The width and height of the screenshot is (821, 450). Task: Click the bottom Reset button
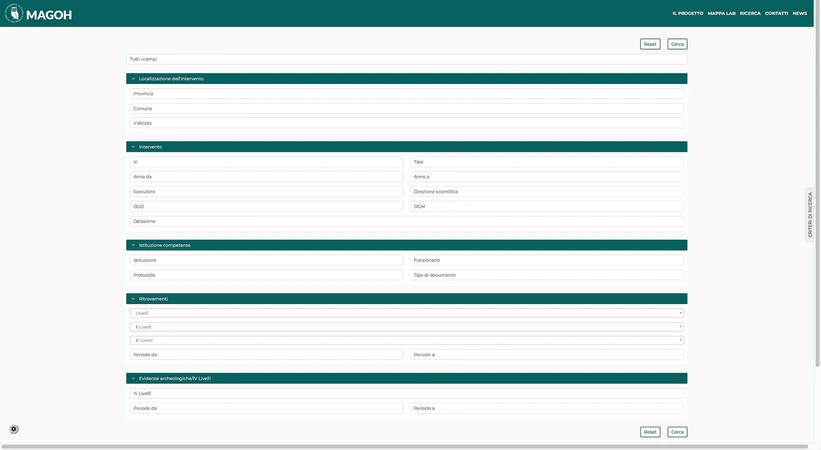point(650,432)
